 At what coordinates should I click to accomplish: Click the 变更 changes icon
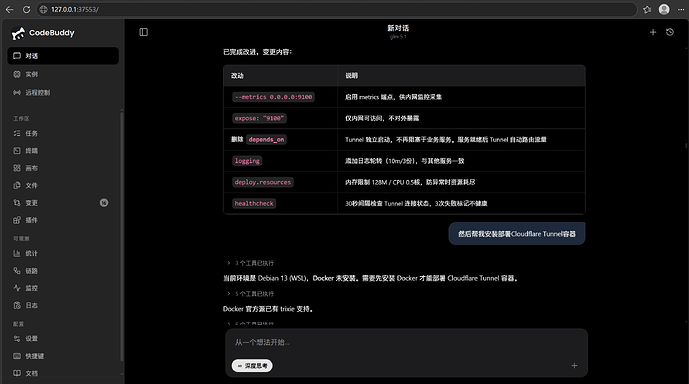(17, 203)
